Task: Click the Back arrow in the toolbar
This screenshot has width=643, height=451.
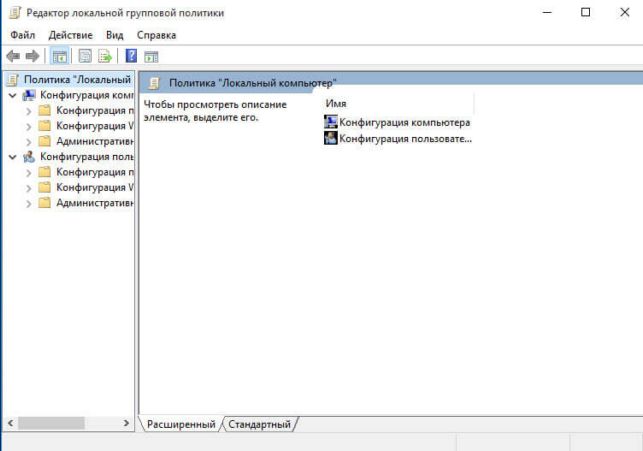Action: coord(13,56)
